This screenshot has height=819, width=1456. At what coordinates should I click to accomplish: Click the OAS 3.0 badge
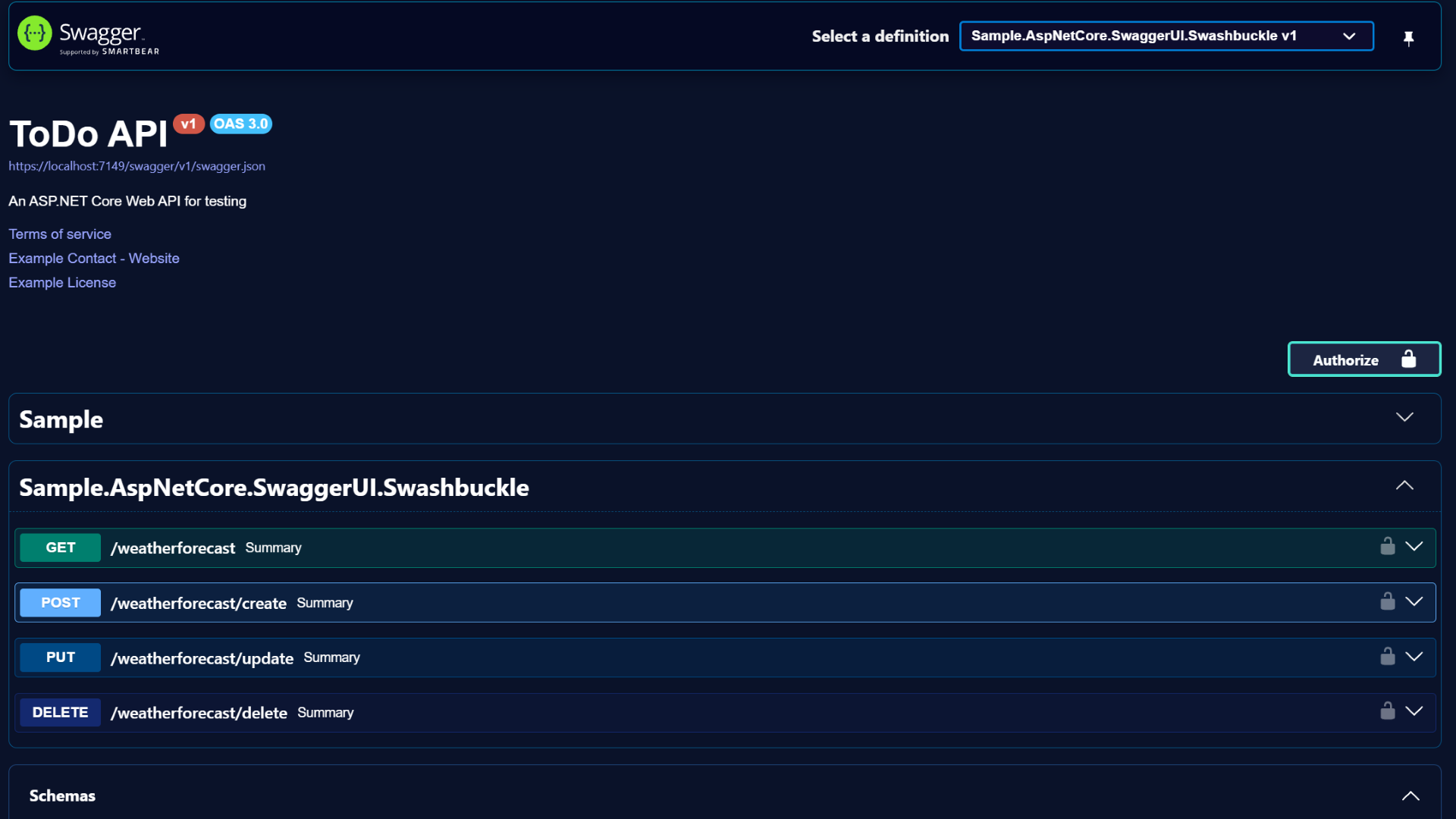pos(240,124)
